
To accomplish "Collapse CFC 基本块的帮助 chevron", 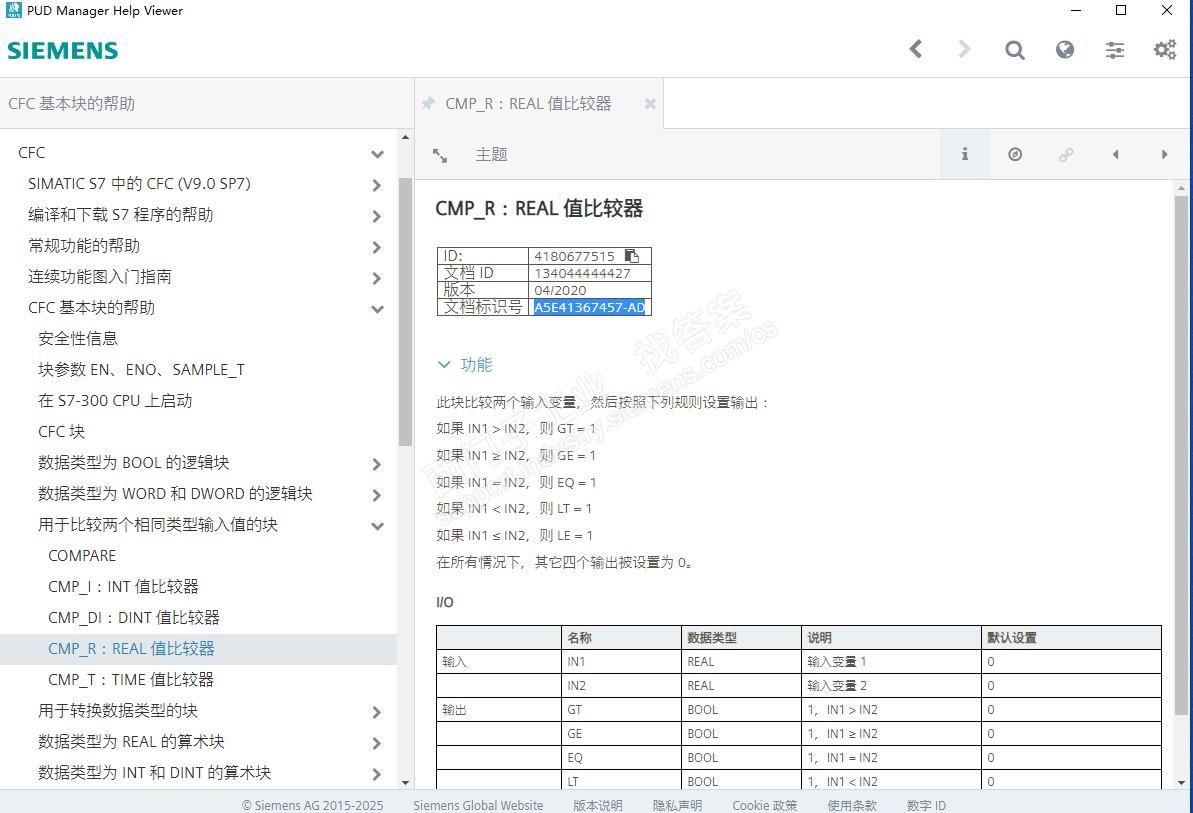I will click(377, 309).
